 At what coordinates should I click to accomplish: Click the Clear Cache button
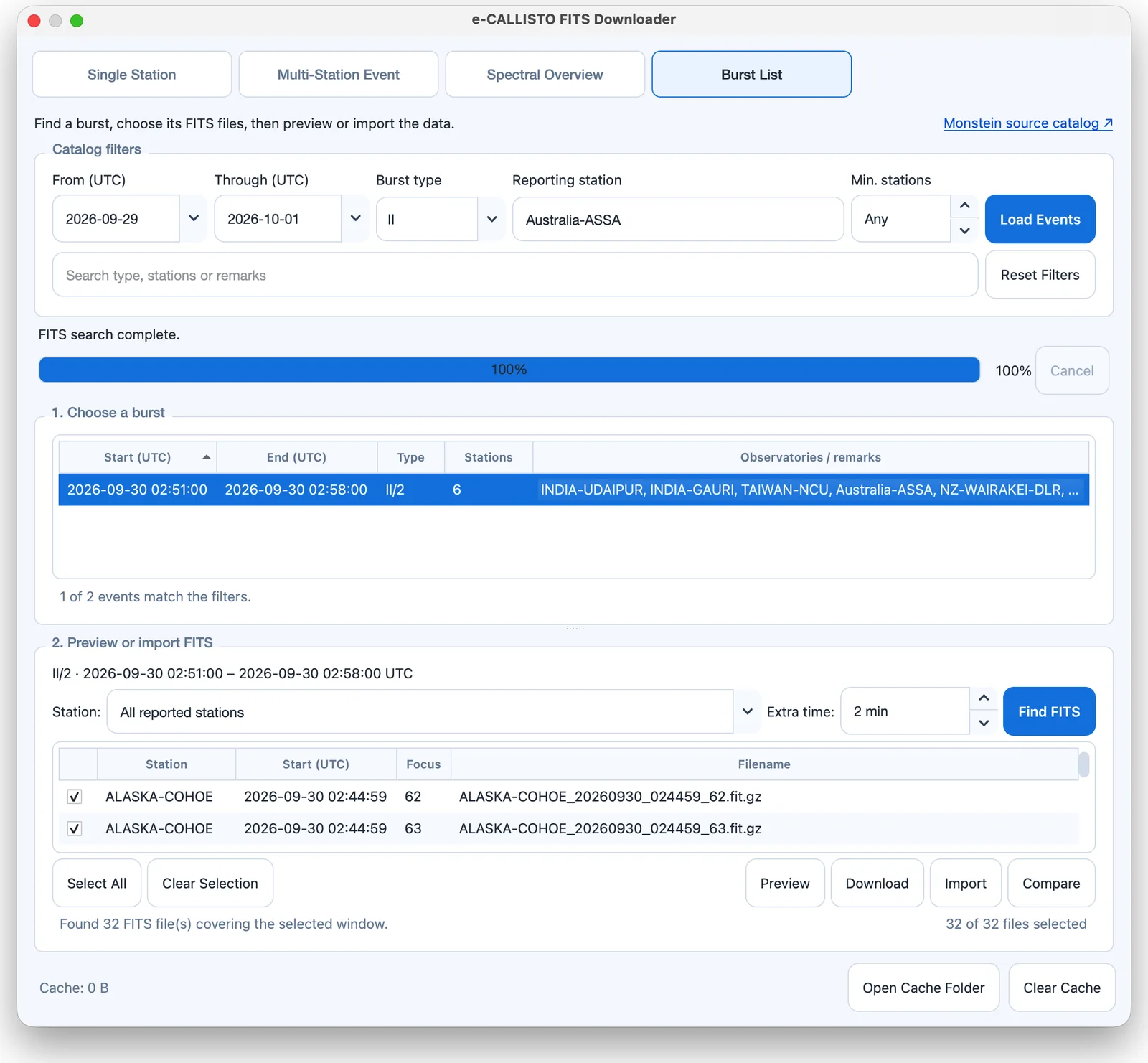1062,988
